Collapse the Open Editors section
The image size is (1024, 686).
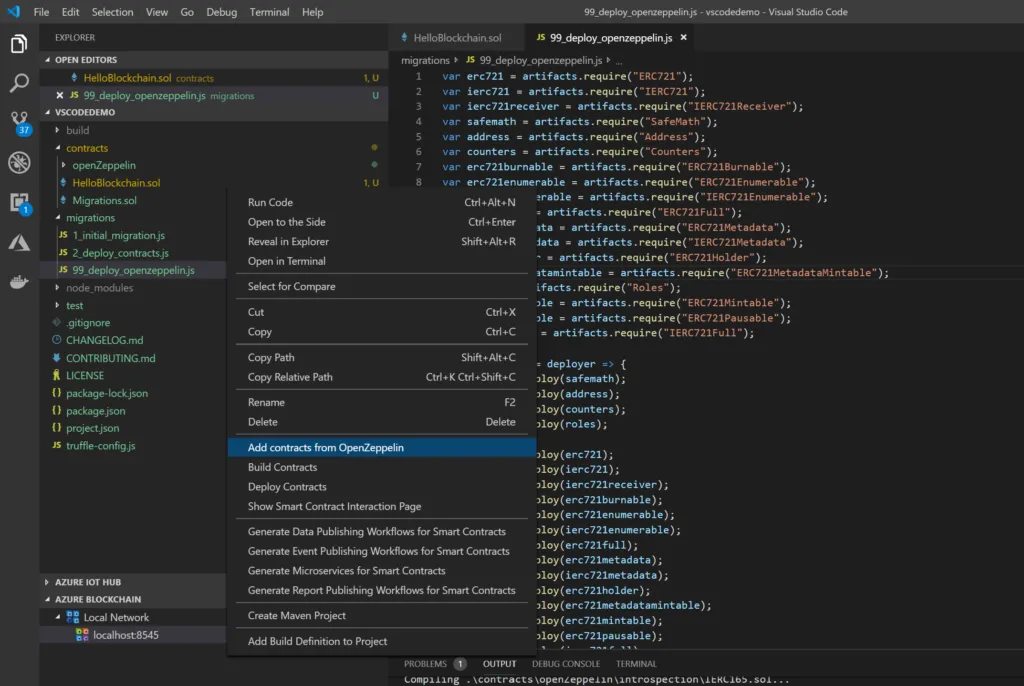tap(48, 59)
